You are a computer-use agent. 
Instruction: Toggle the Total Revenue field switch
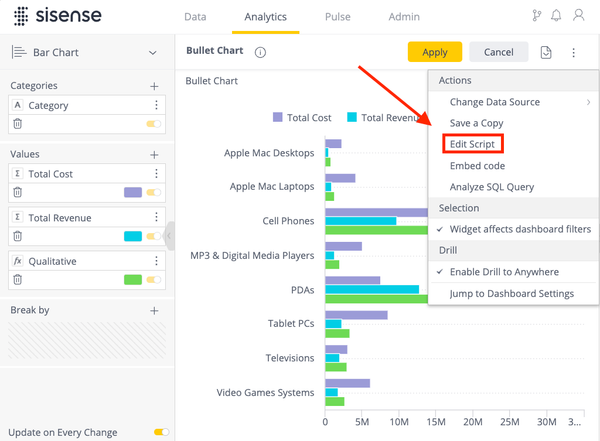point(154,236)
